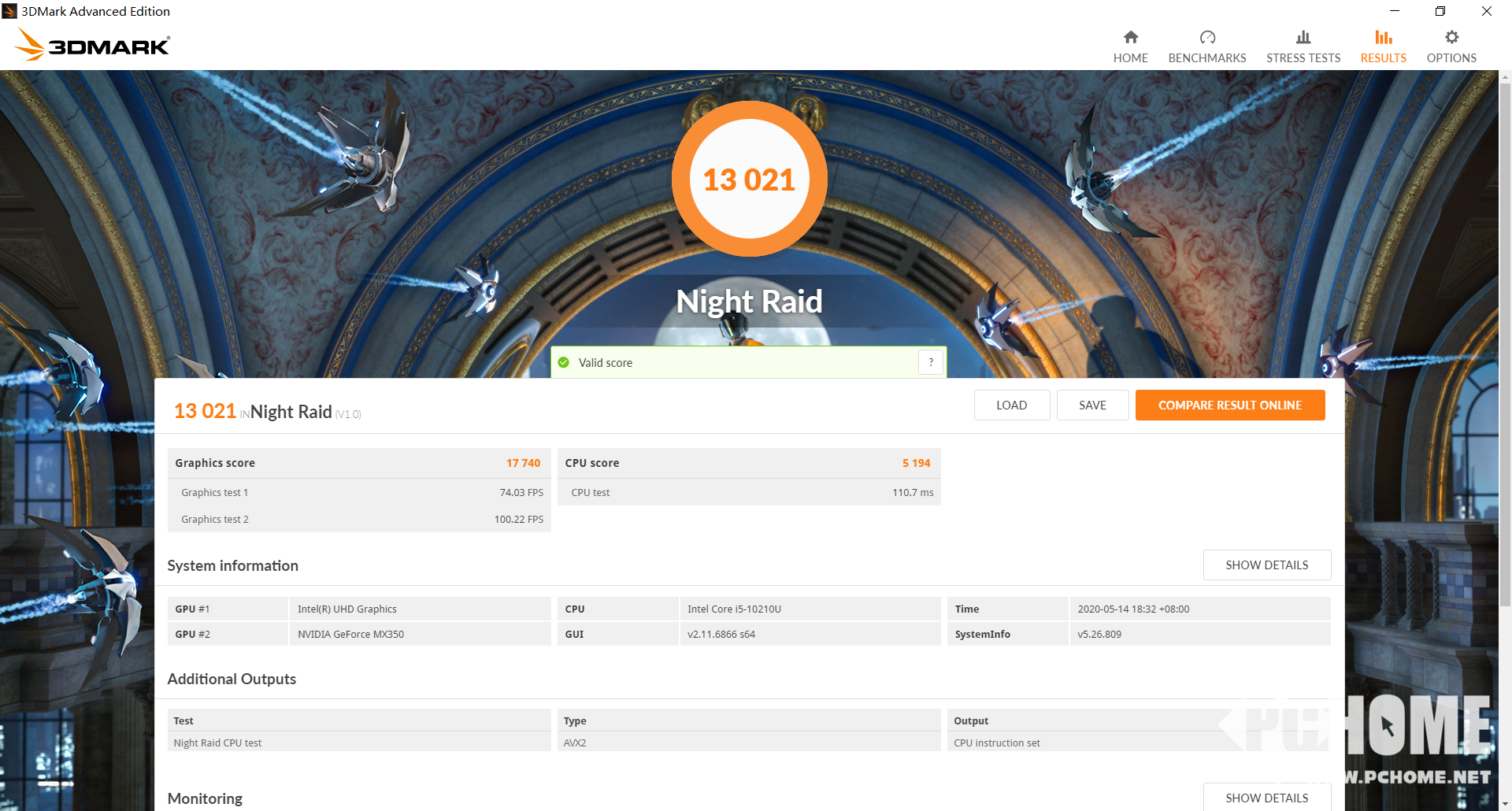This screenshot has width=1512, height=811.
Task: Click Intel Core i5-10210U CPU value
Action: pos(734,609)
